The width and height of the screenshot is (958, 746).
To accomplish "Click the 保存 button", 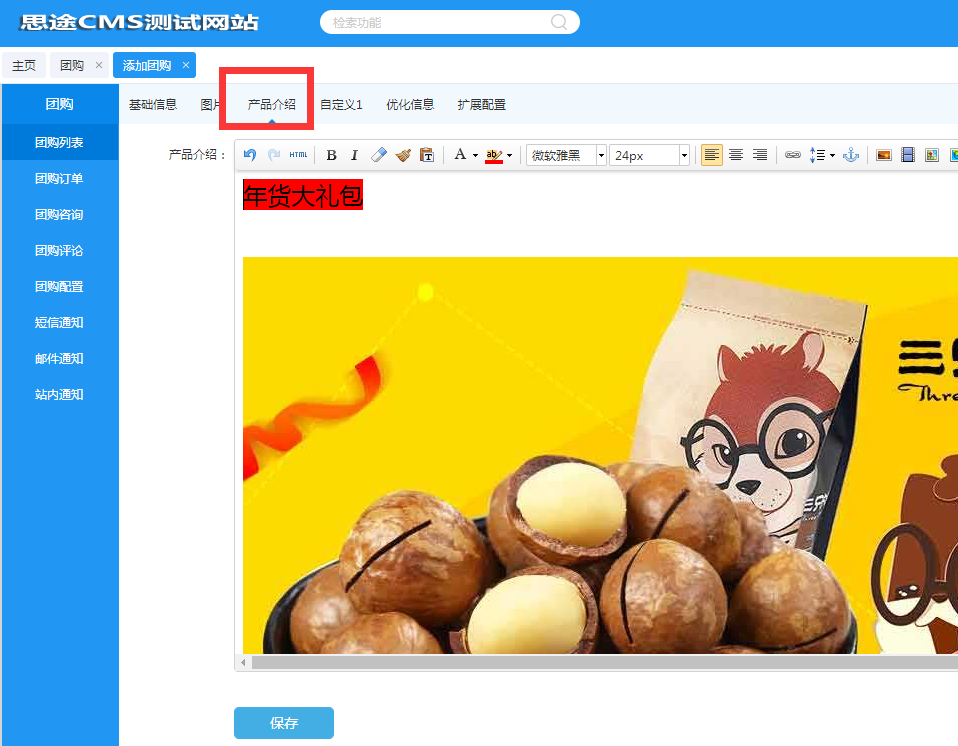I will click(283, 722).
